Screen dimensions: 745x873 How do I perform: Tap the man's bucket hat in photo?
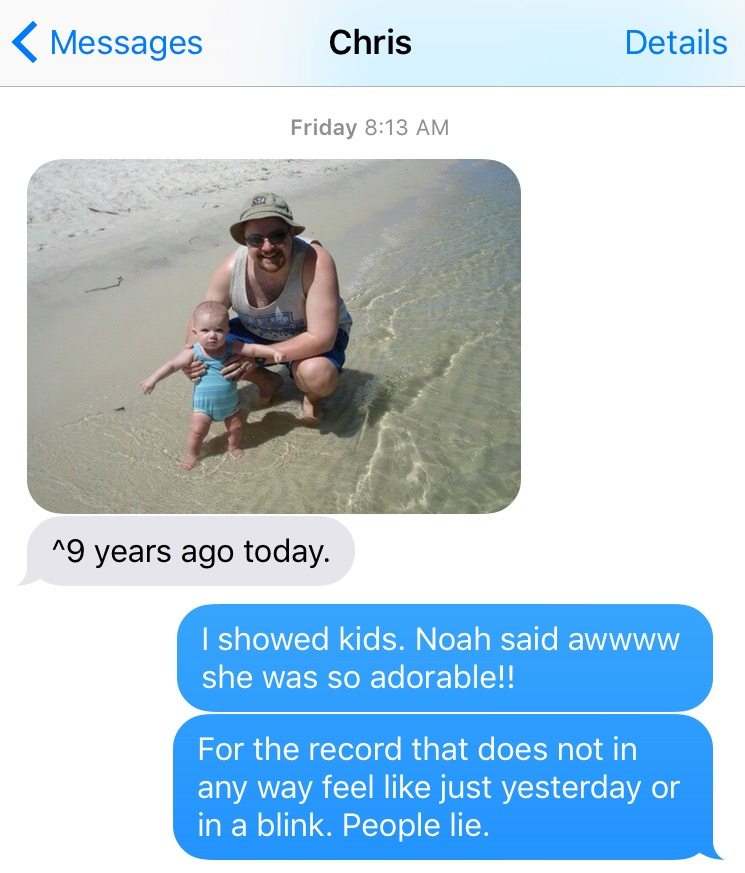(268, 215)
